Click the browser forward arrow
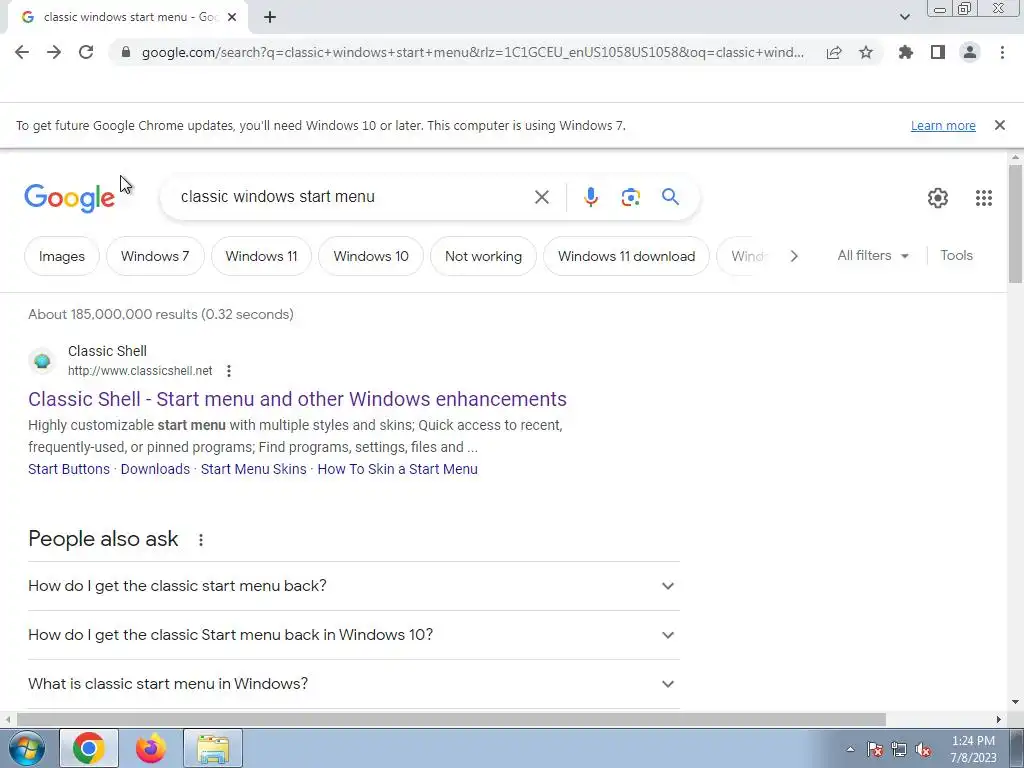The height and width of the screenshot is (768, 1024). 54,52
